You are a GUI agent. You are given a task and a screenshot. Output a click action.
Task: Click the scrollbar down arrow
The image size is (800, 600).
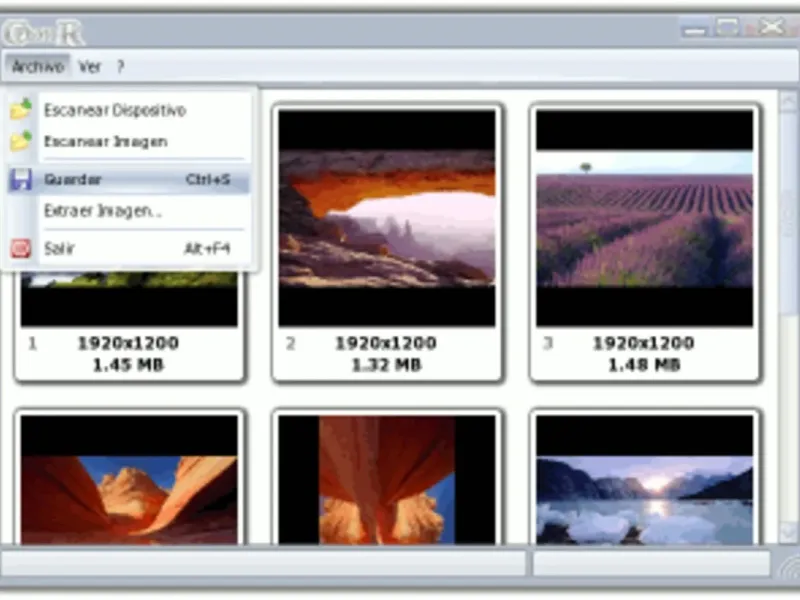coord(789,533)
